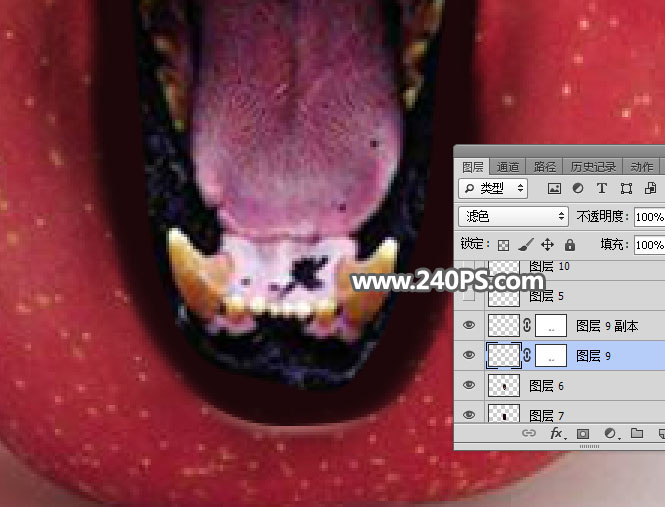Show the hidden 图层 5 layer
Screen dimensions: 665x507
(x=469, y=296)
